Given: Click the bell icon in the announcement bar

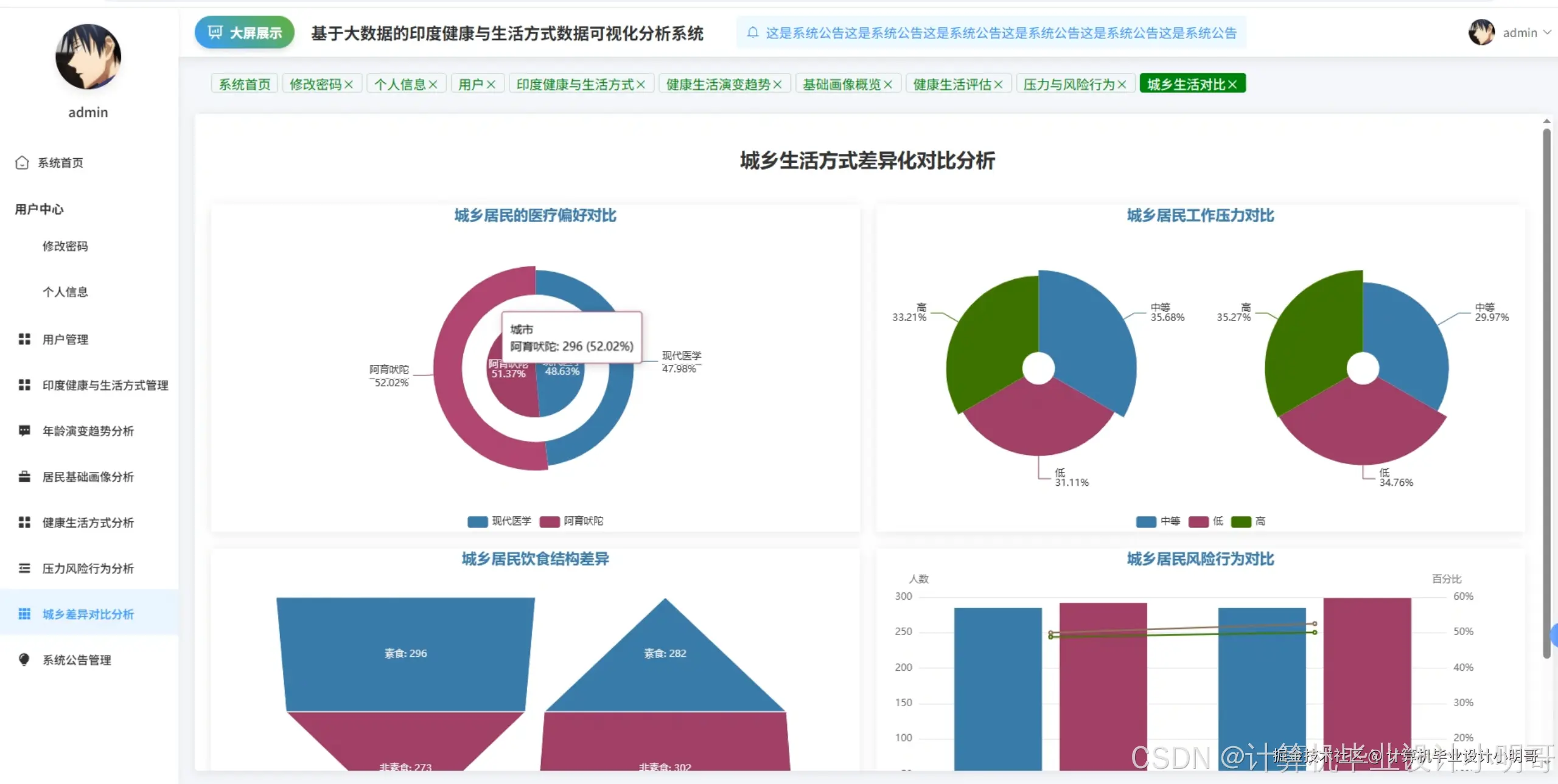Looking at the screenshot, I should click(753, 32).
